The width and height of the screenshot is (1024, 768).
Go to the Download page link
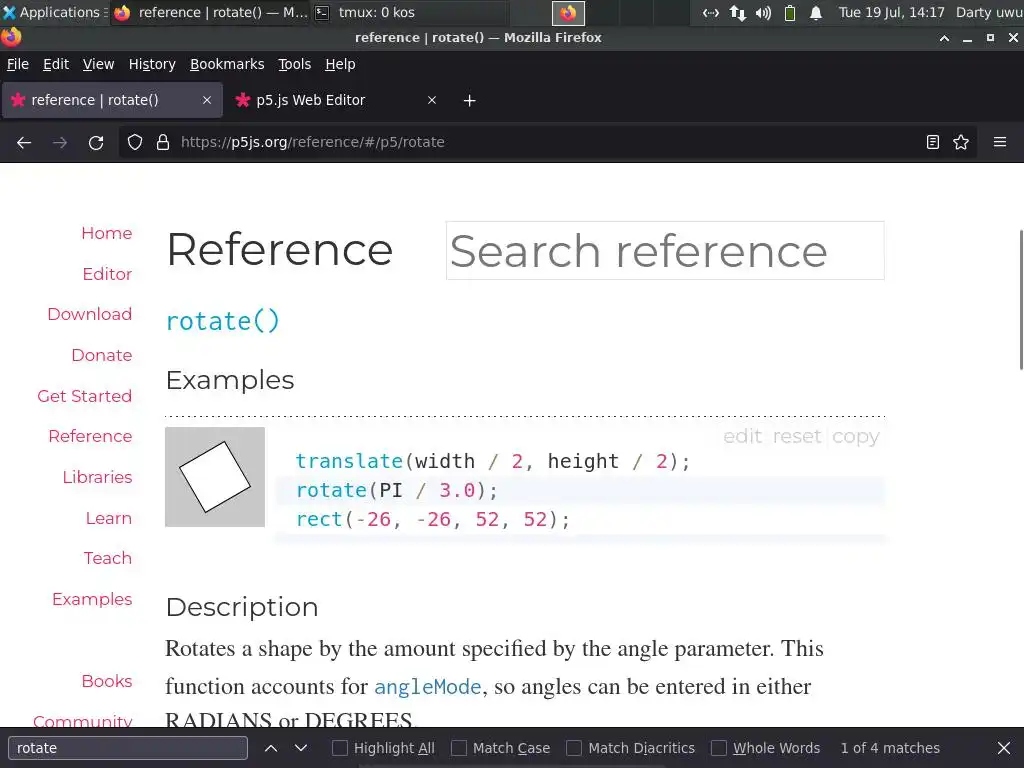[89, 314]
